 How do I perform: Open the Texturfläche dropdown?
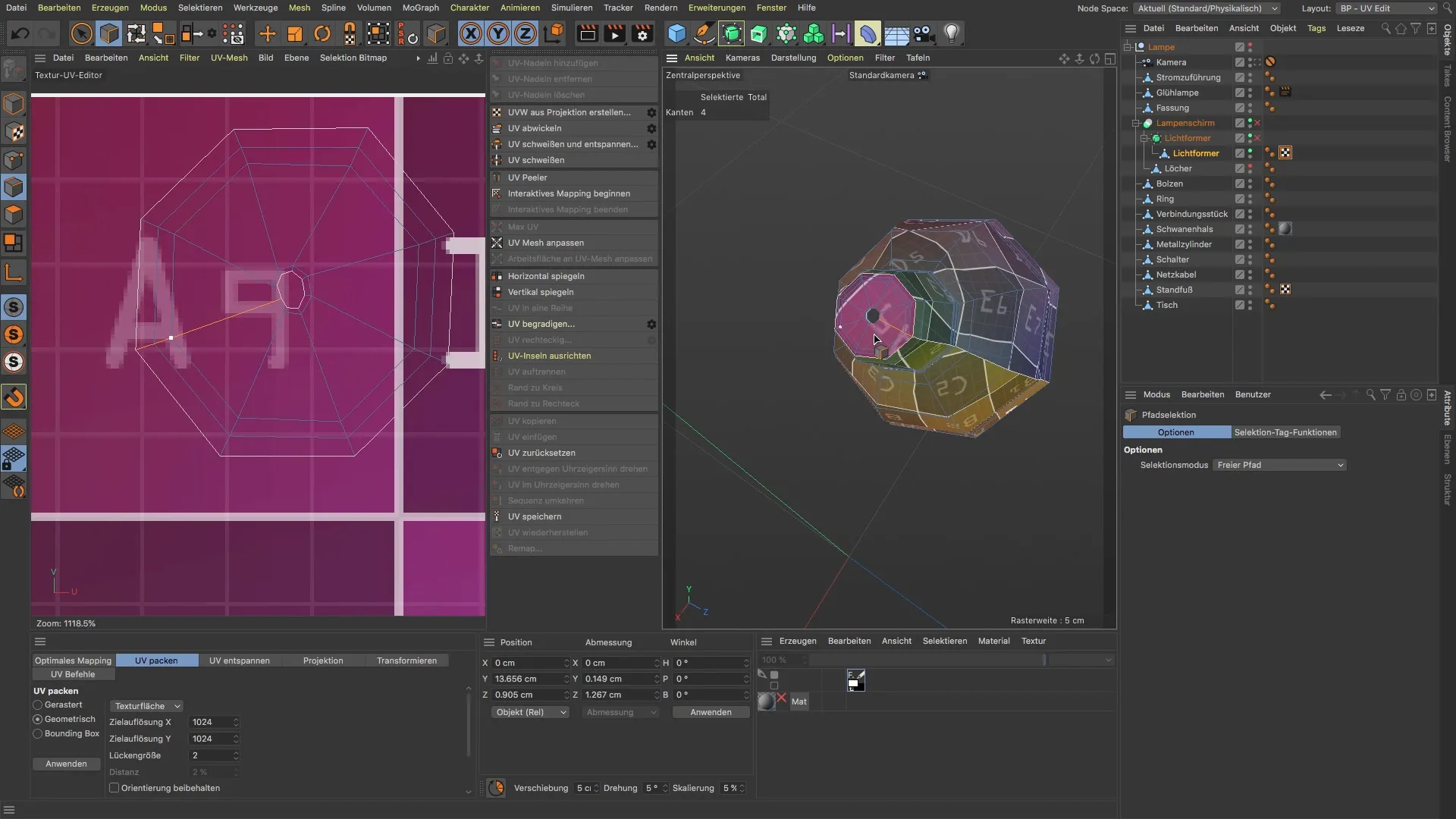click(x=146, y=706)
